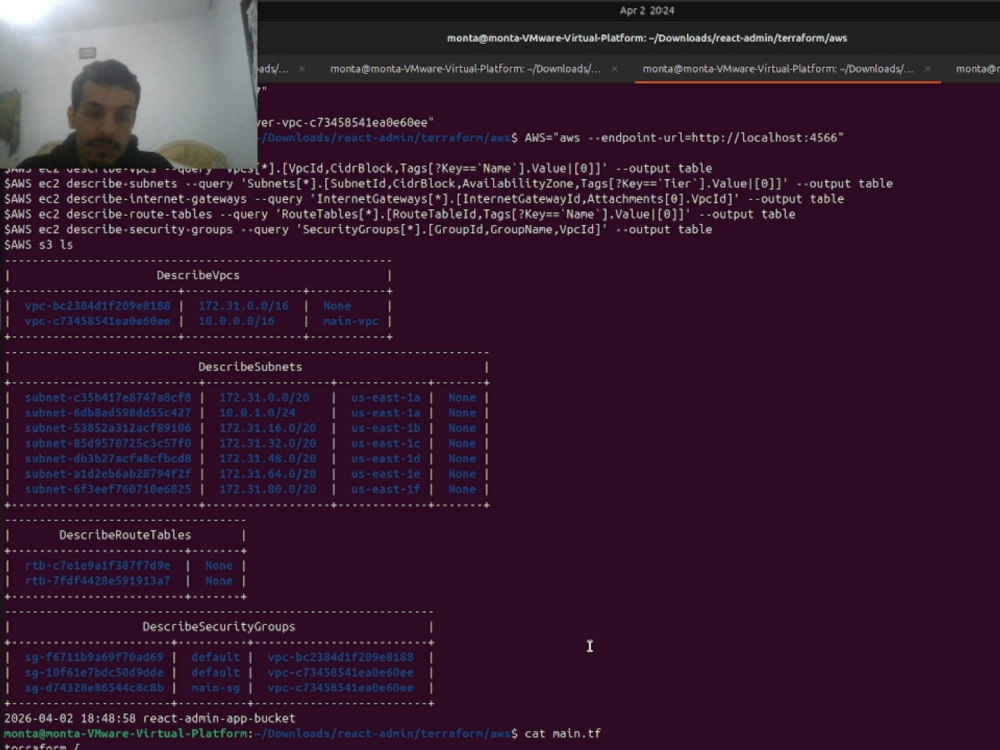The image size is (1000, 750).
Task: Click availability zone us-east-1b
Action: pos(386,429)
